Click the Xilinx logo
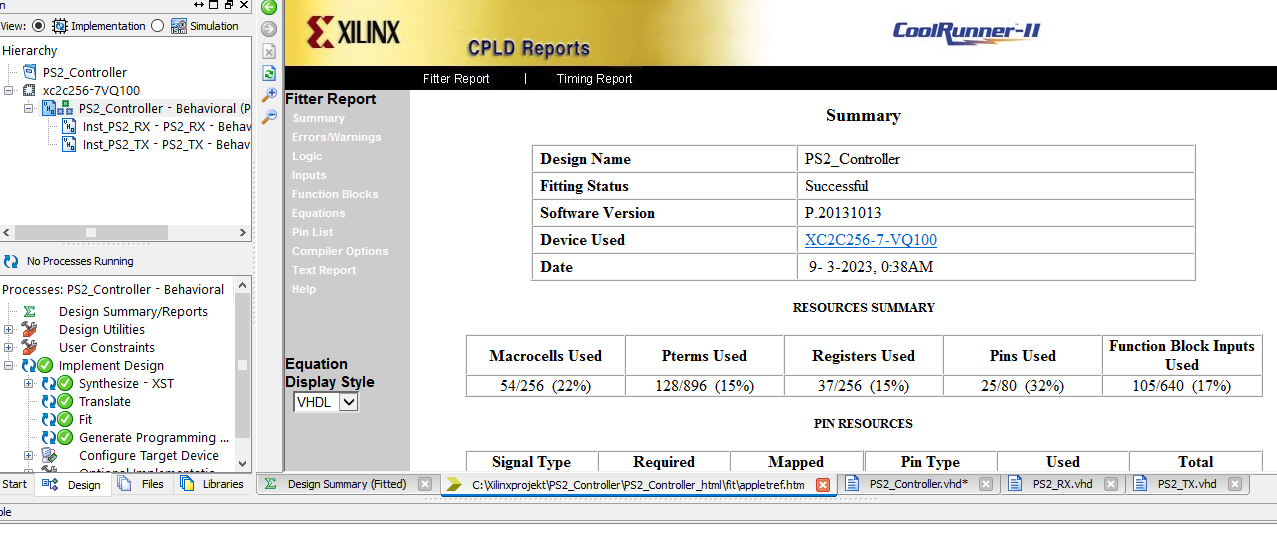The image size is (1277, 541). [x=354, y=32]
